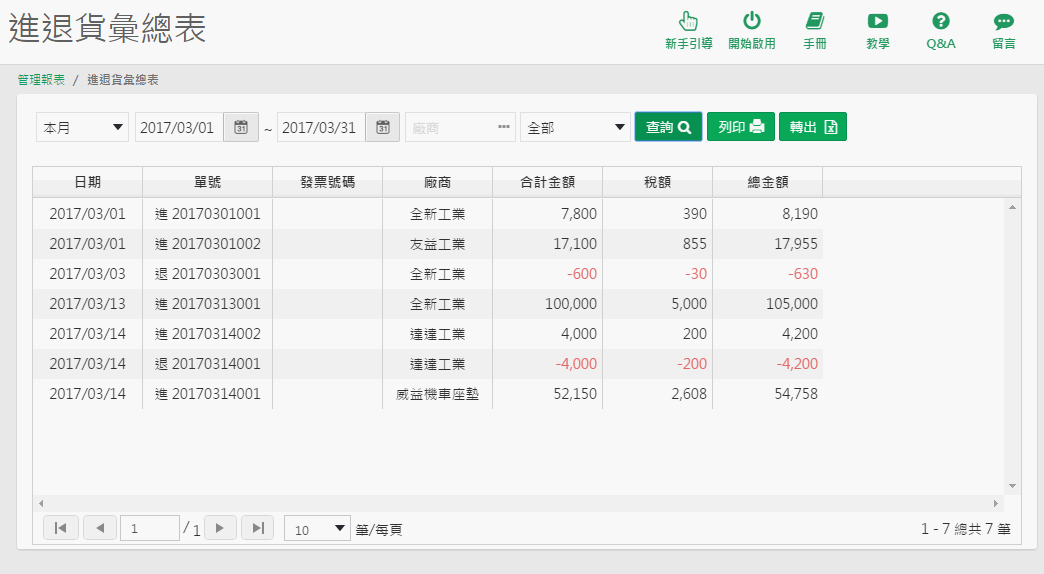The image size is (1044, 574).
Task: Click the page number input box
Action: pyautogui.click(x=149, y=528)
